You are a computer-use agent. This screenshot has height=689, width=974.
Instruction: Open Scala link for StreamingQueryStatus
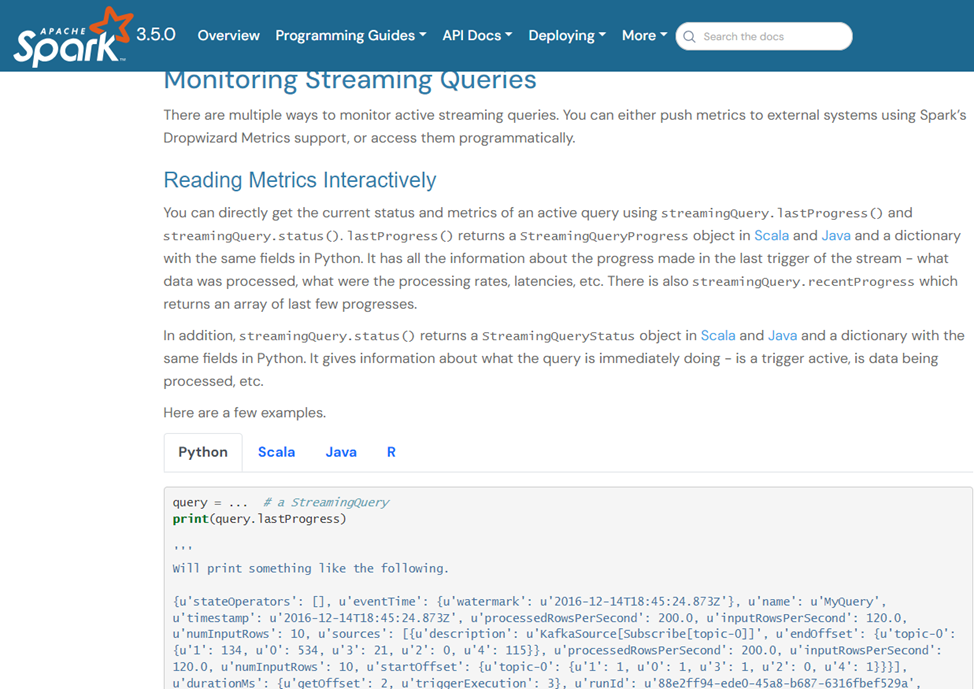pos(718,335)
